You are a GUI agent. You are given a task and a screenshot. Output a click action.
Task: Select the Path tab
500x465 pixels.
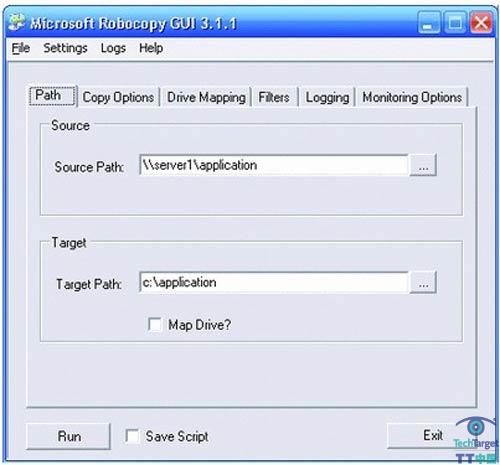(52, 96)
